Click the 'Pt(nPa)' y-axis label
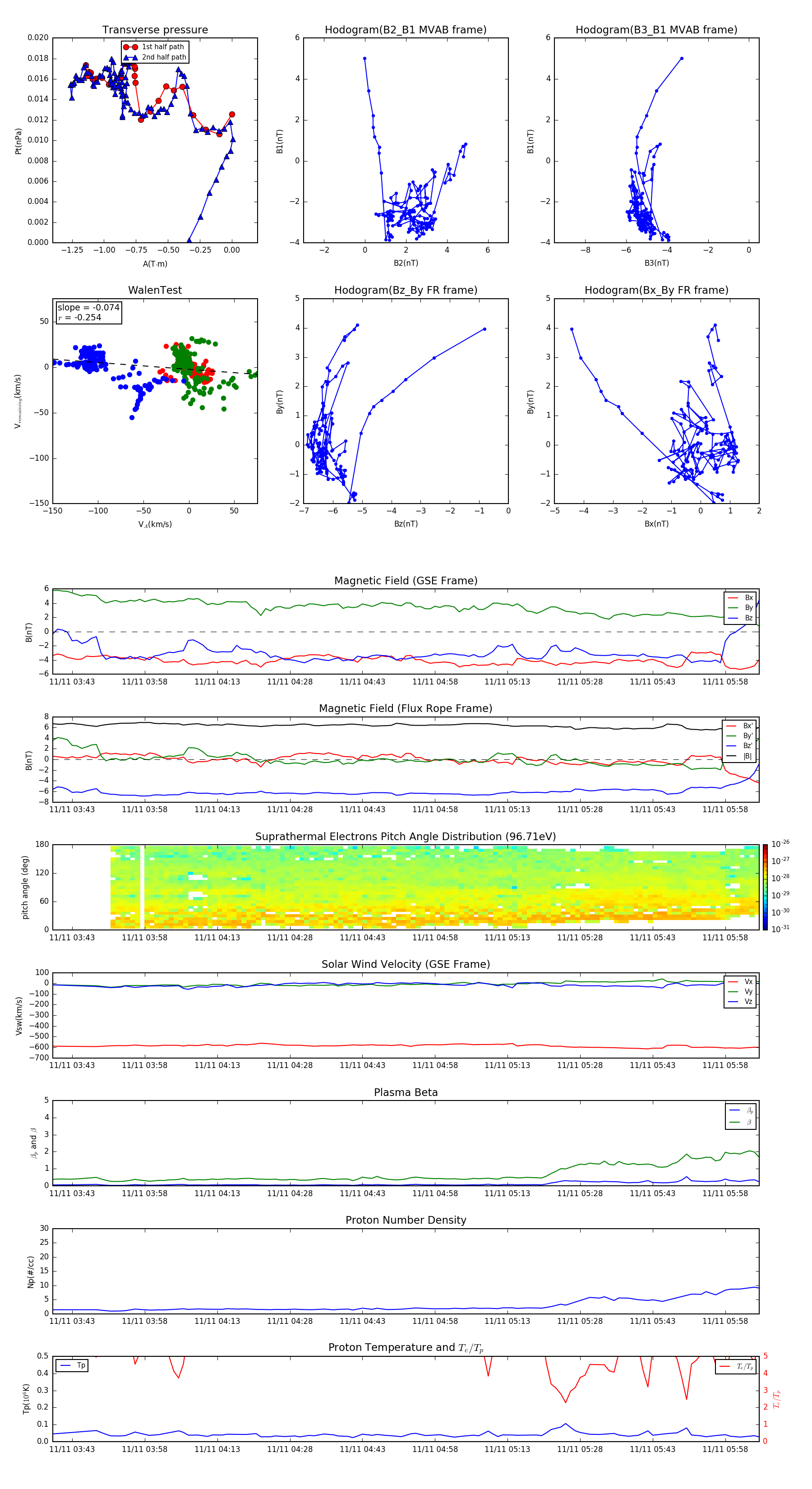Screen dimensions: 812x1489 tap(18, 141)
